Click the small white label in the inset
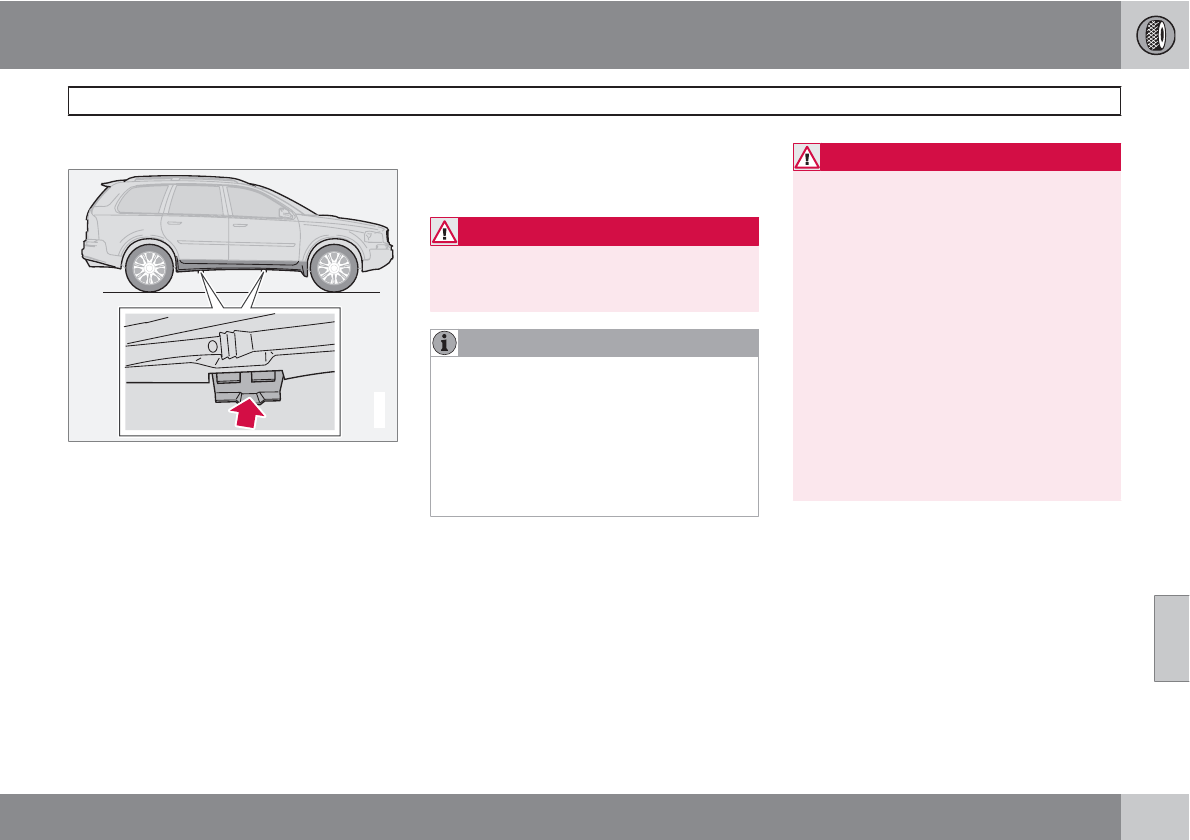1190x840 pixels. [379, 410]
